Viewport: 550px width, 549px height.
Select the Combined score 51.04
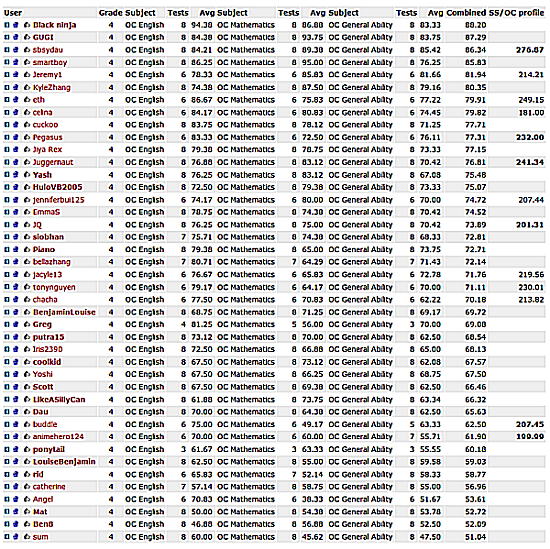[x=475, y=536]
